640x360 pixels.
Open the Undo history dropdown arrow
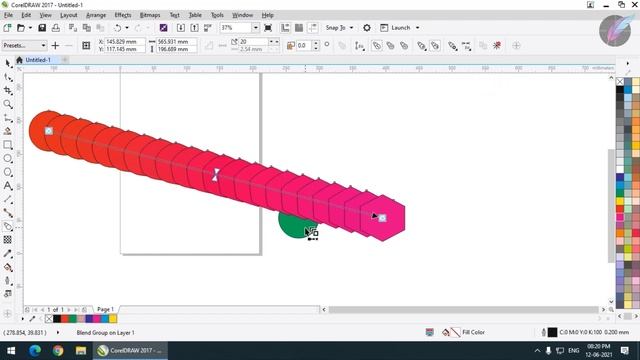pos(127,28)
